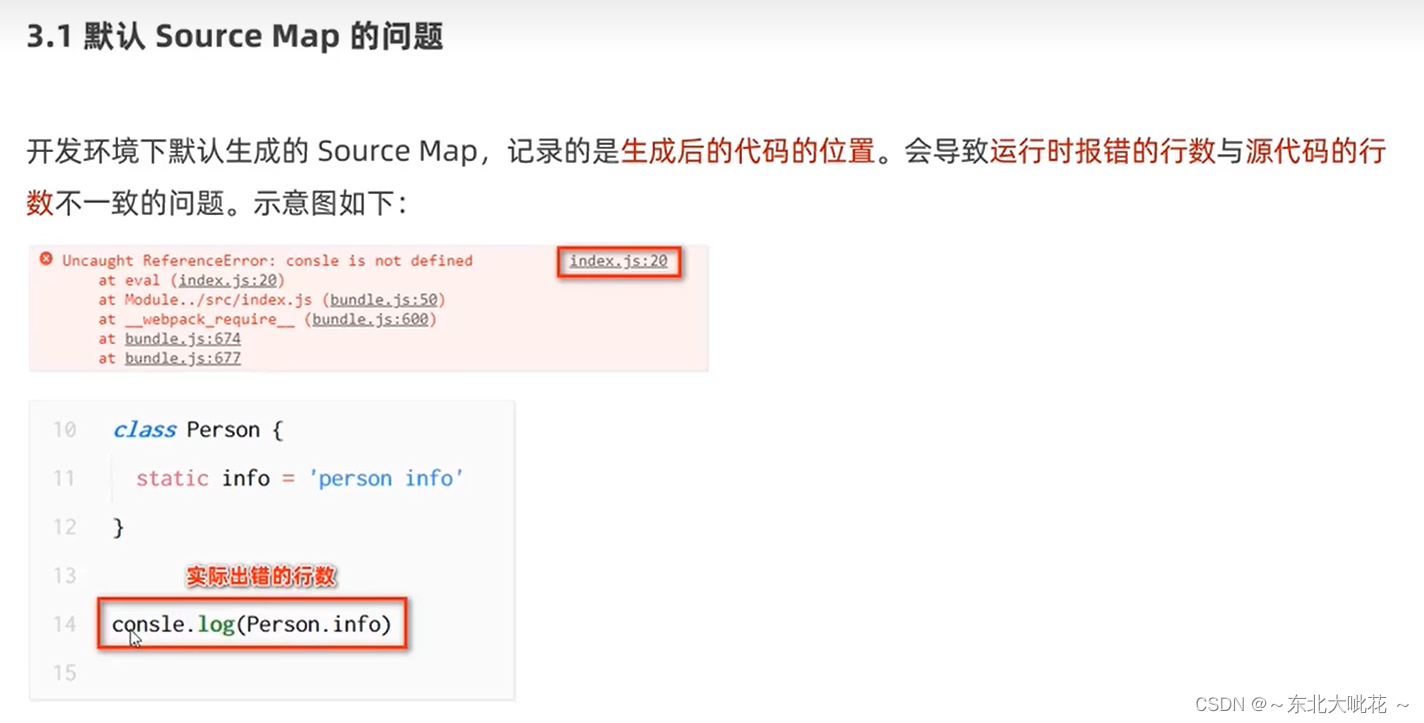Open the bundle.js:674 link
Viewport: 1424px width, 723px height.
click(x=183, y=339)
